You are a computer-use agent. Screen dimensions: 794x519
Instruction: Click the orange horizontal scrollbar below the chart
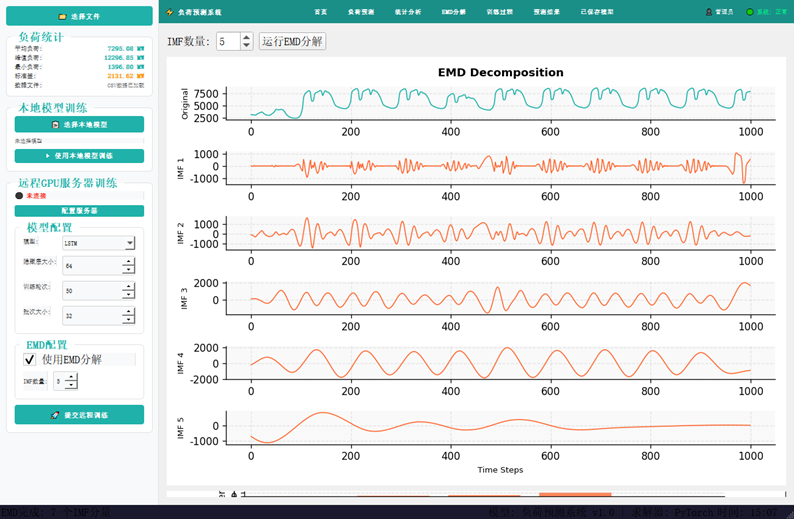(575, 494)
